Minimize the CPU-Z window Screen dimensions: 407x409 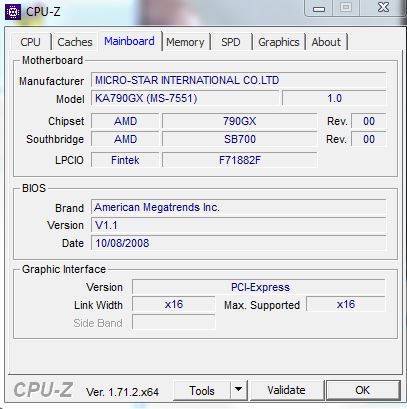[x=319, y=9]
